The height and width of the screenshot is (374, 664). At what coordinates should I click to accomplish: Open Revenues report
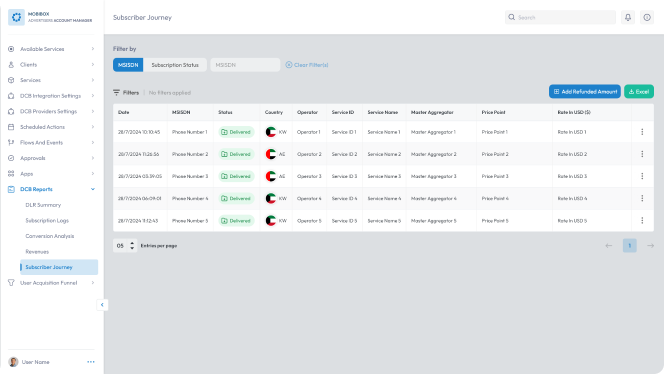[37, 252]
